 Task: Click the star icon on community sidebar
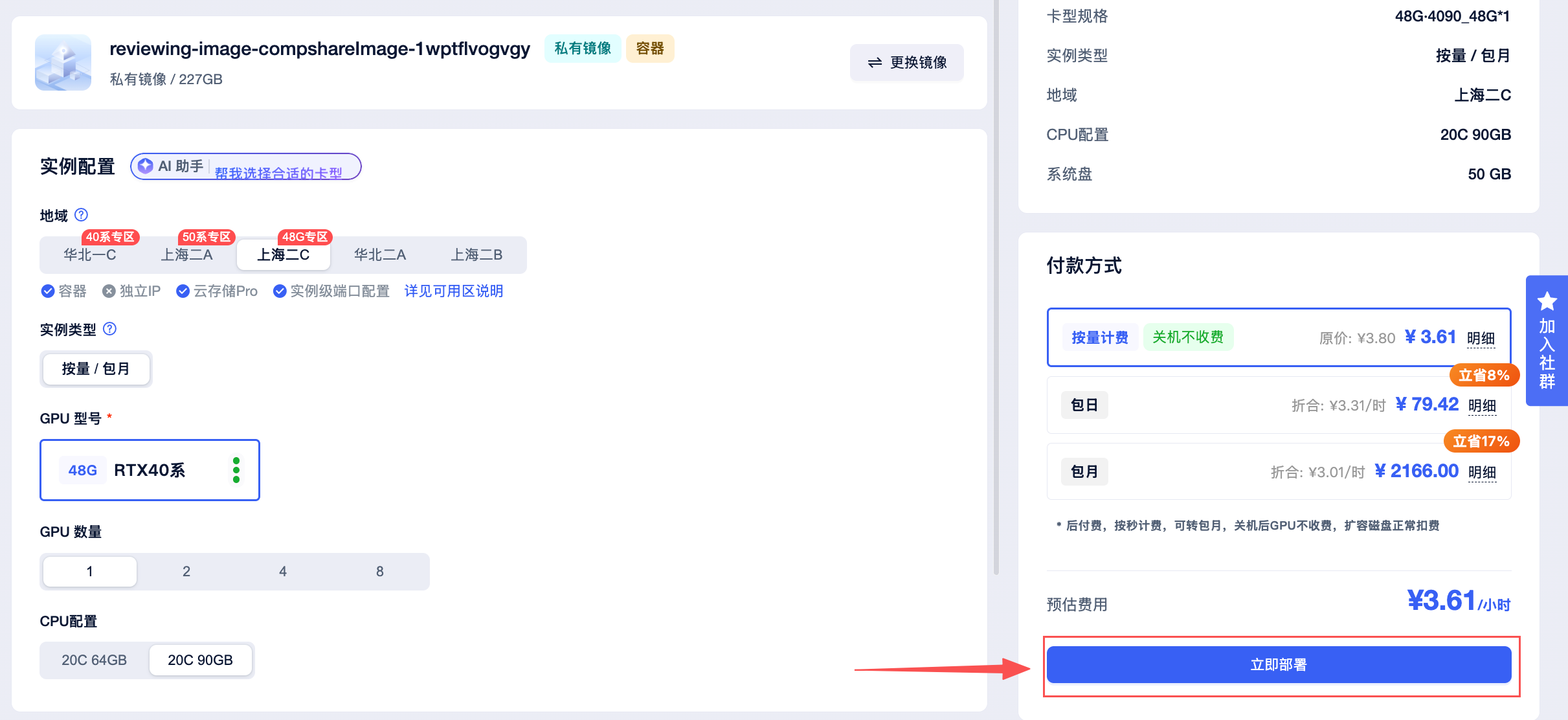coord(1547,301)
